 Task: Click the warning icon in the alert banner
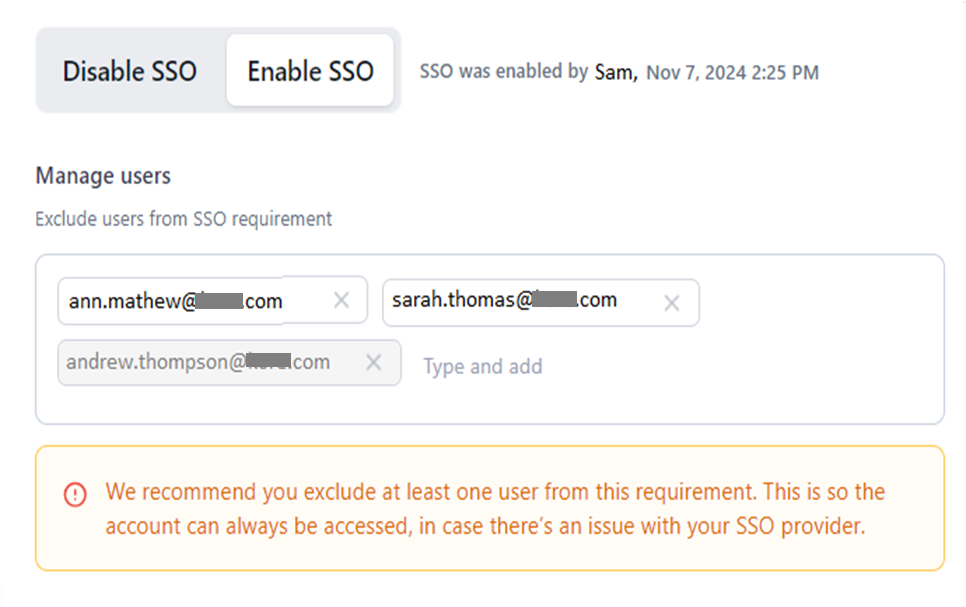(75, 492)
